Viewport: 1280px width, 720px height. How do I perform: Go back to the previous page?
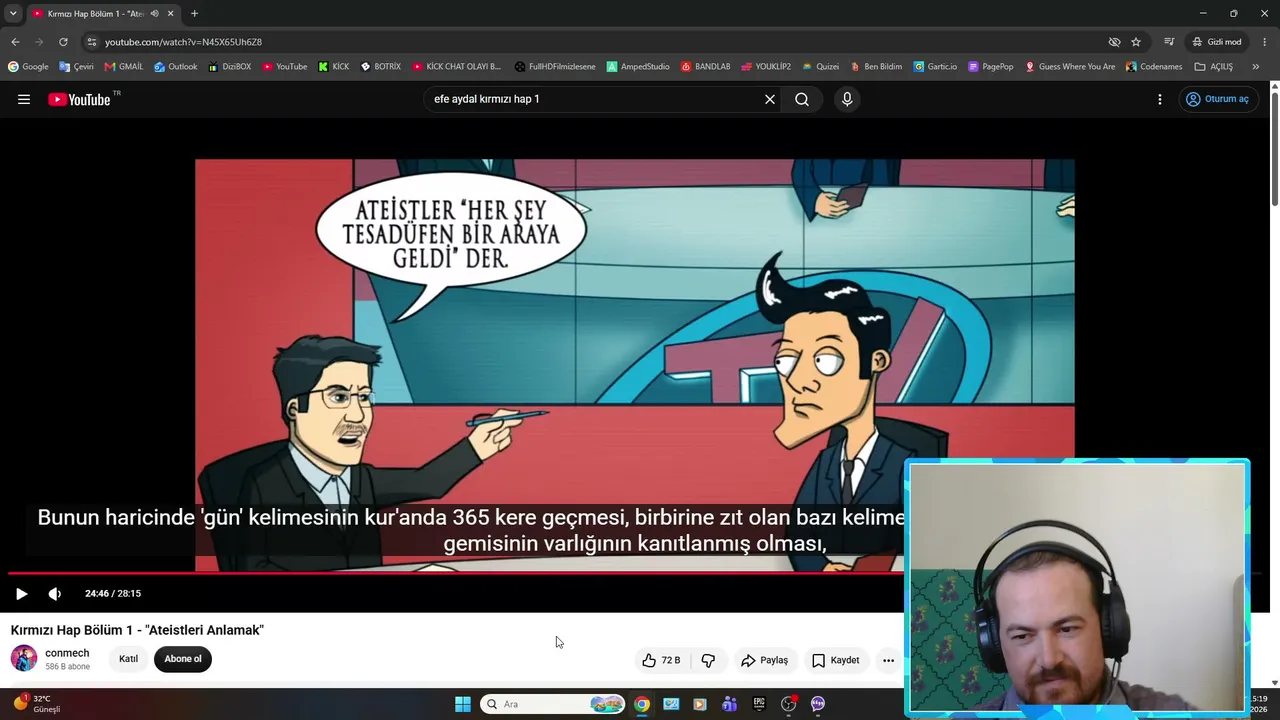click(15, 42)
